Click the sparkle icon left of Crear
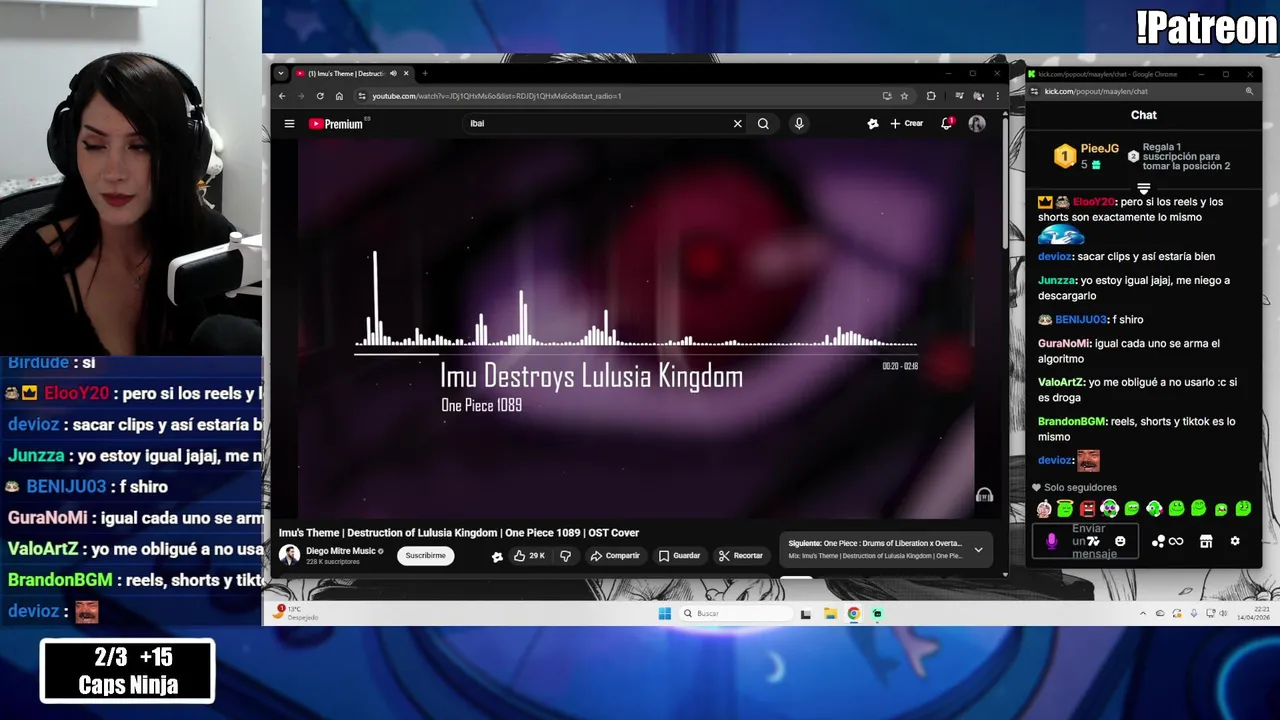1280x720 pixels. tap(873, 124)
